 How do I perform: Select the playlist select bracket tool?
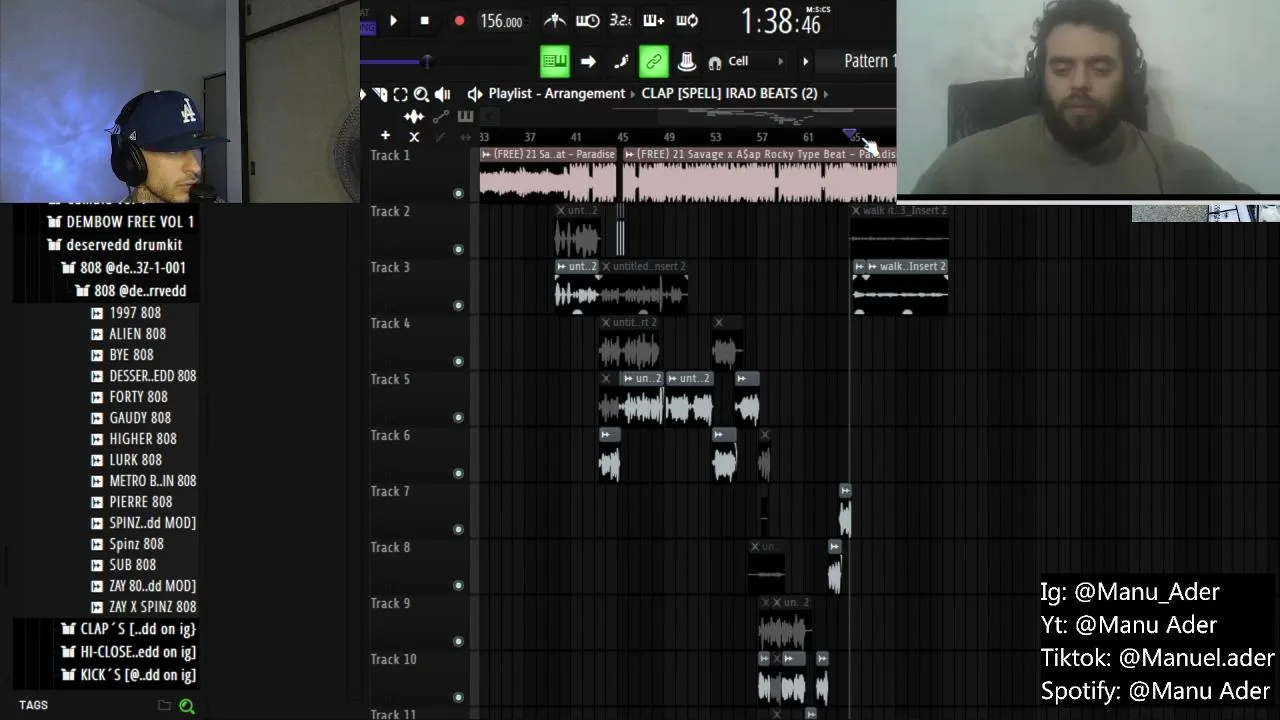pos(400,94)
